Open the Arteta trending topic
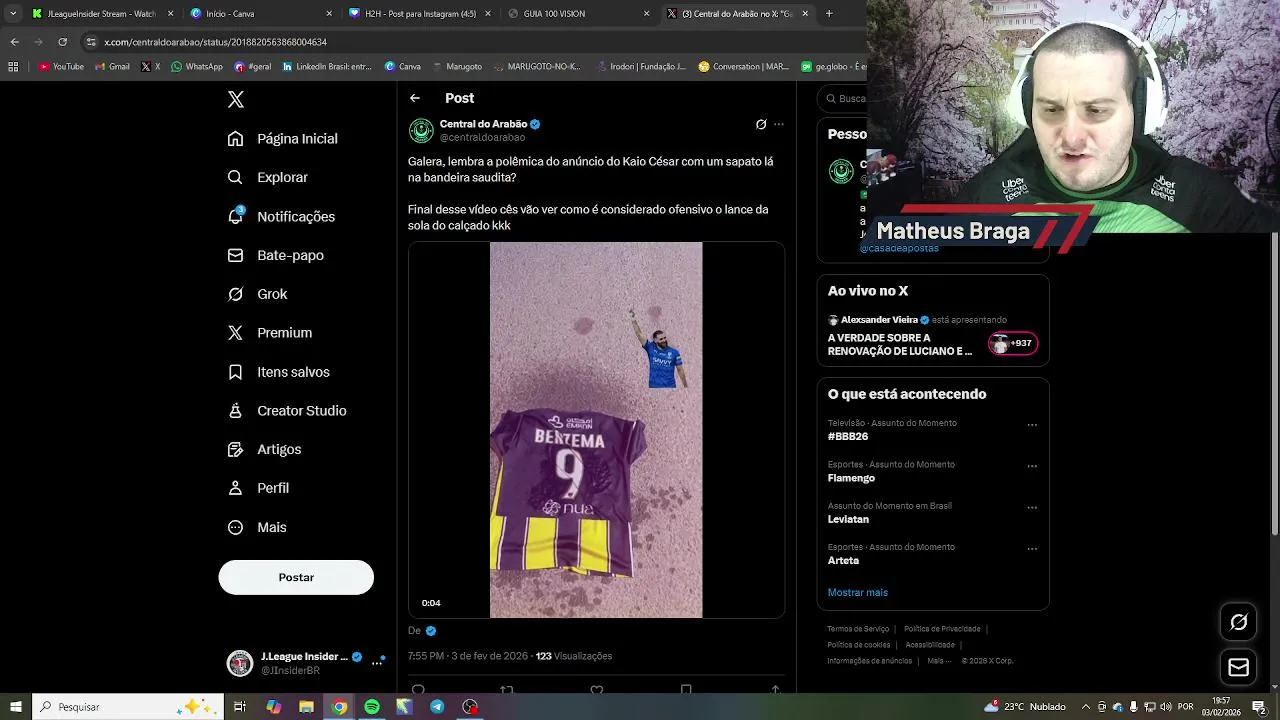The height and width of the screenshot is (720, 1280). (x=843, y=560)
